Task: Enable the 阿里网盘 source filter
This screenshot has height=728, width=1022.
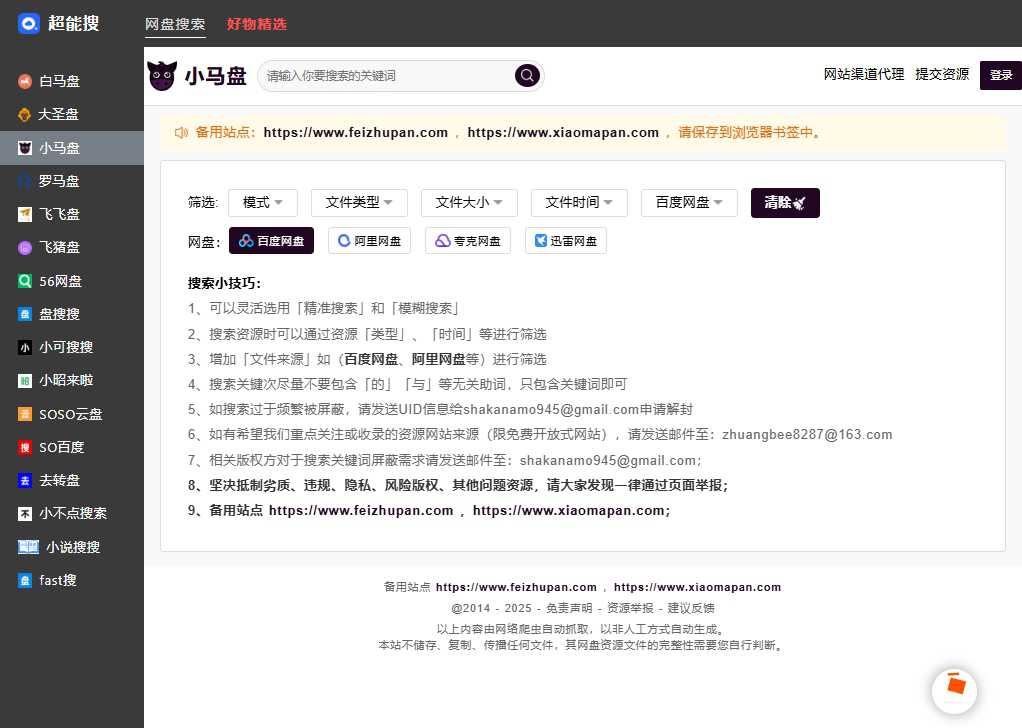Action: point(369,240)
